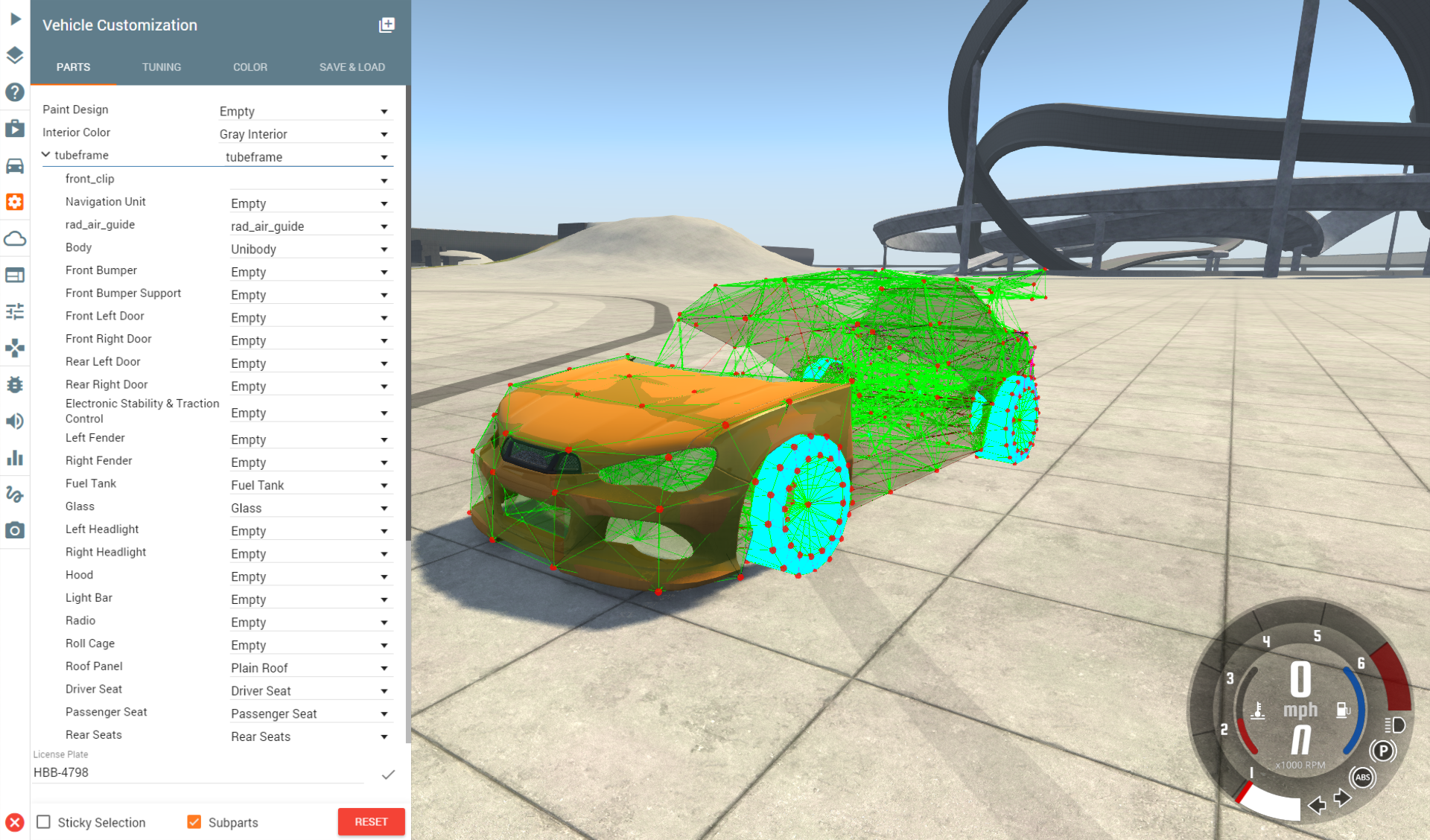Open the Body Unibody dropdown
The width and height of the screenshot is (1430, 840).
(311, 249)
